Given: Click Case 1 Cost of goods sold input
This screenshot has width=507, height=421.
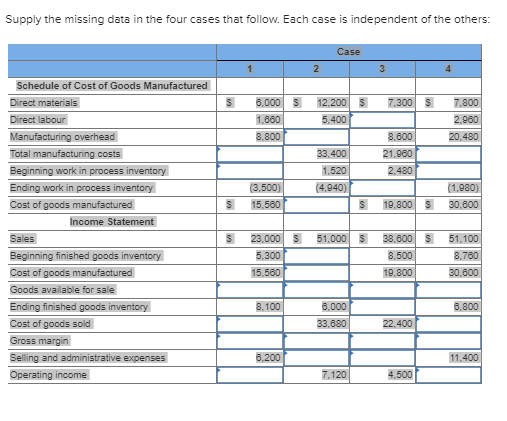Looking at the screenshot, I should (250, 324).
